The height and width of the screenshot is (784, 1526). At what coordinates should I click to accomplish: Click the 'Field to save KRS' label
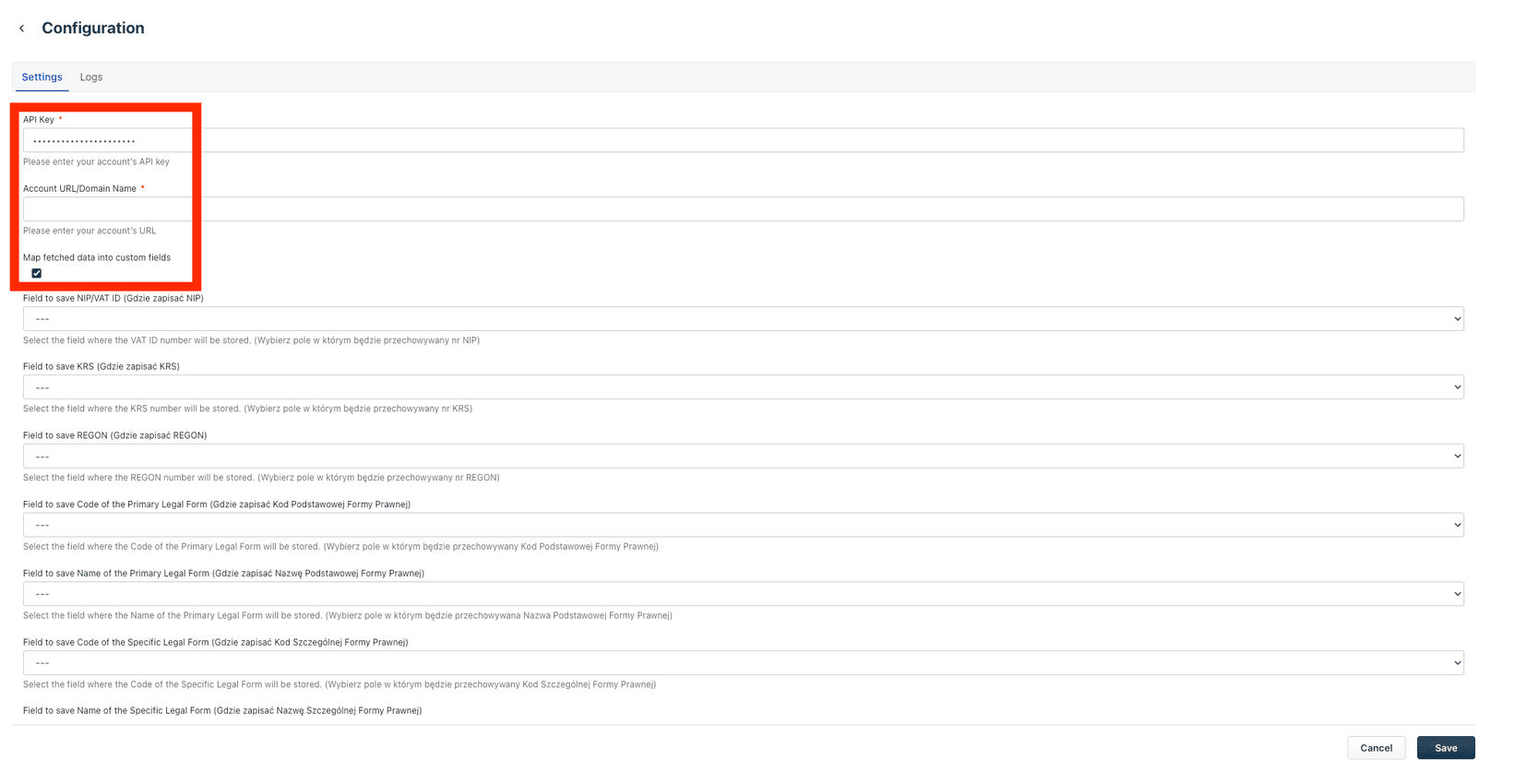pyautogui.click(x=101, y=367)
